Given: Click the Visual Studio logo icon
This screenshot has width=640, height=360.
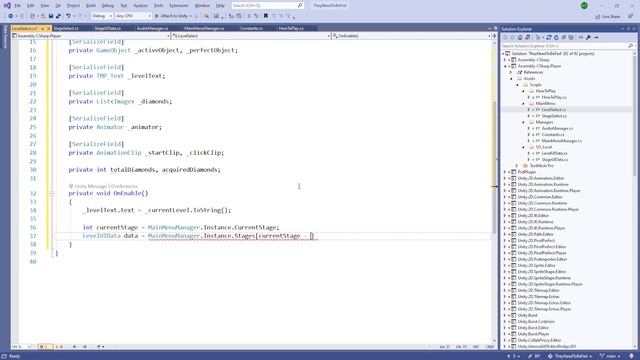Looking at the screenshot, I should point(7,5).
